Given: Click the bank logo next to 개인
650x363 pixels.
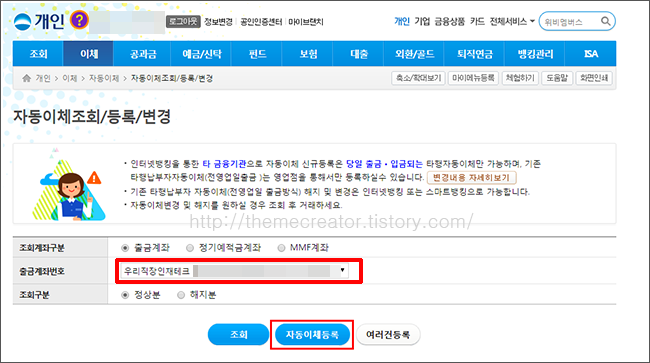Looking at the screenshot, I should [x=22, y=22].
